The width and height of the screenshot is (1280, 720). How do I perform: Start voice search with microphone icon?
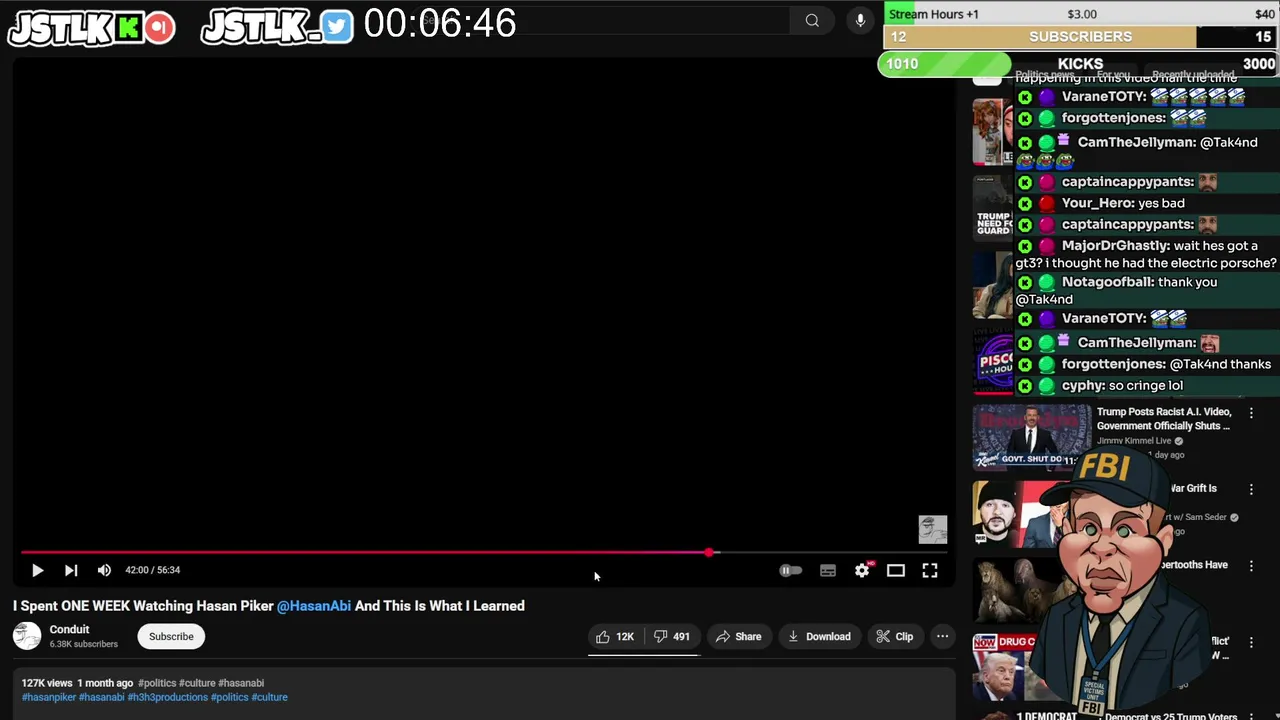pos(860,20)
